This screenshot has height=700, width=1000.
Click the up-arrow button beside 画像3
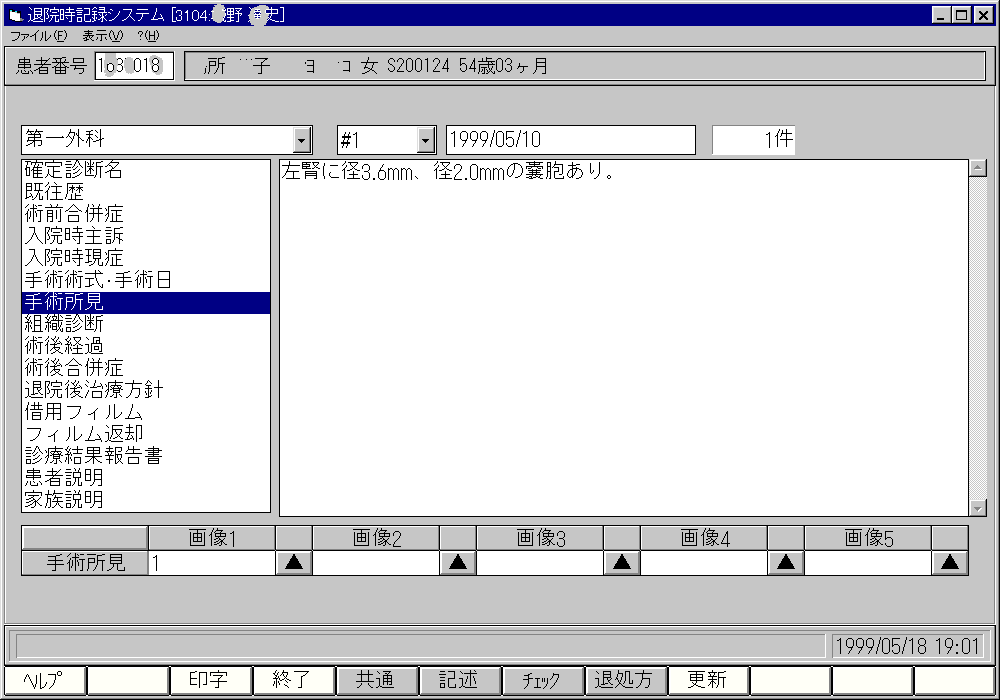[622, 563]
